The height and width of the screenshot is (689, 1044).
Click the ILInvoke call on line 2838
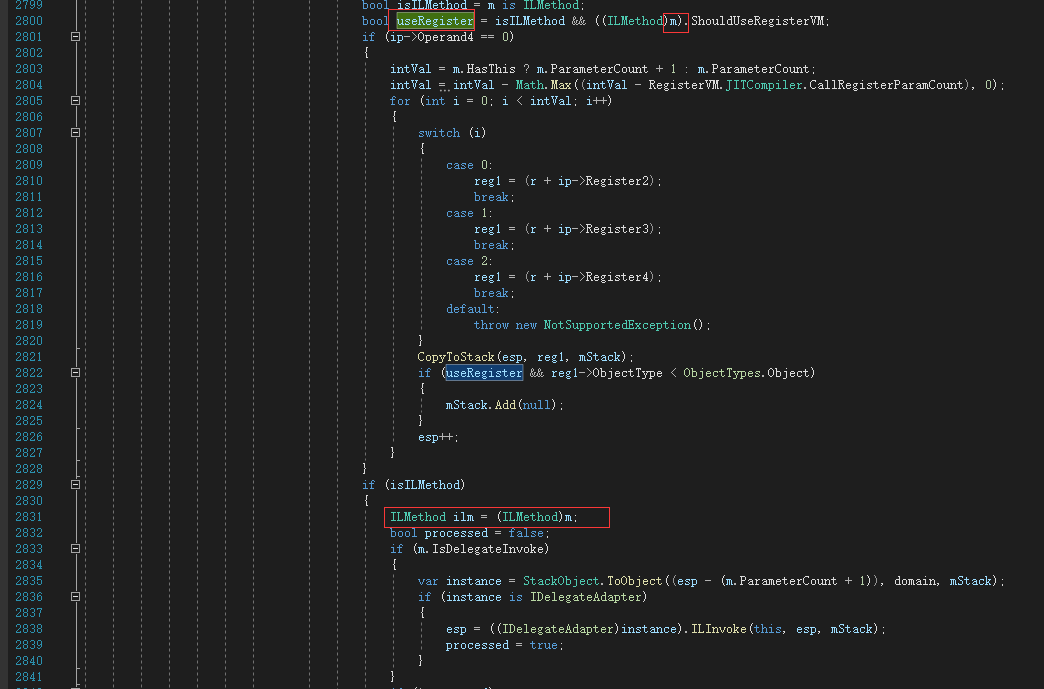tap(711, 628)
